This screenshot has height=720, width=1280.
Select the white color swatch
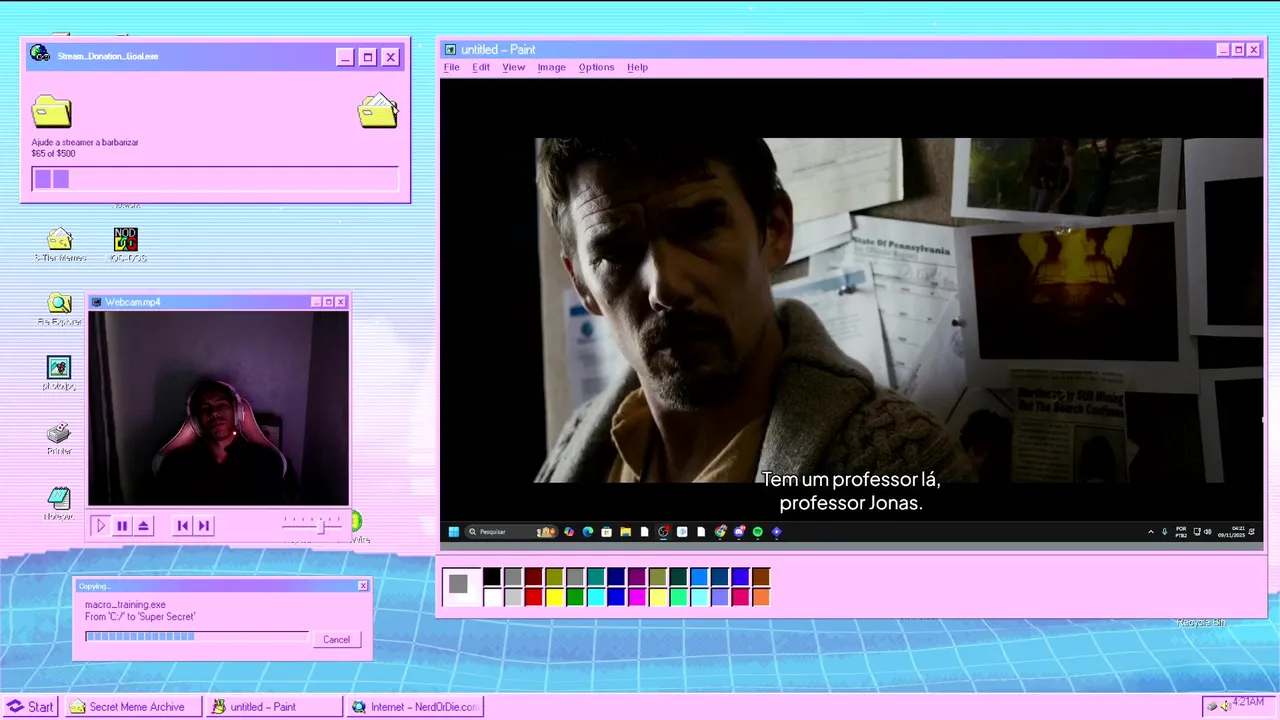tap(492, 597)
